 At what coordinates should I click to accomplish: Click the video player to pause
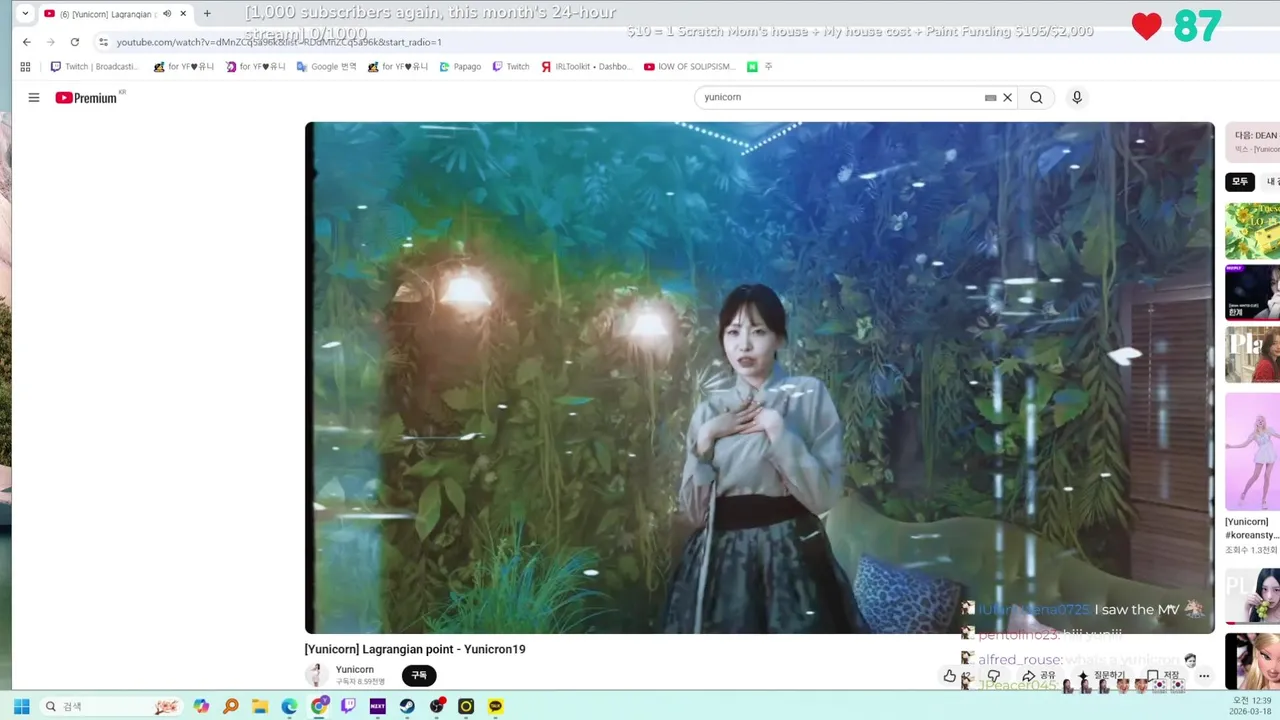(x=759, y=378)
